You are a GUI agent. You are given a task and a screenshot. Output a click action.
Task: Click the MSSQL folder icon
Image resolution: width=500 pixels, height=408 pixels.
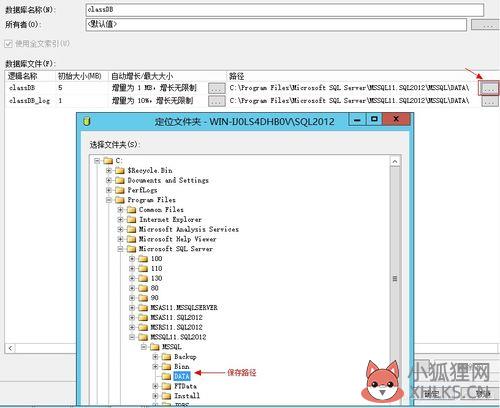point(155,347)
